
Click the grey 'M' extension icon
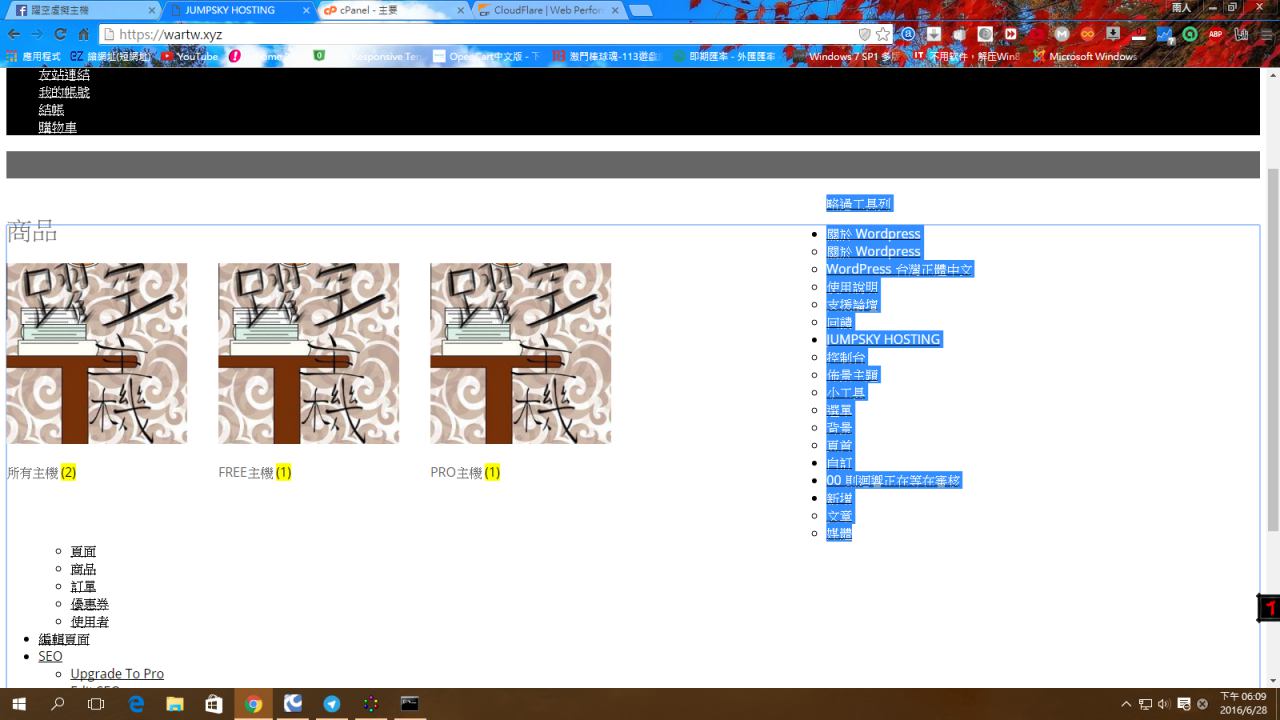click(x=1062, y=34)
